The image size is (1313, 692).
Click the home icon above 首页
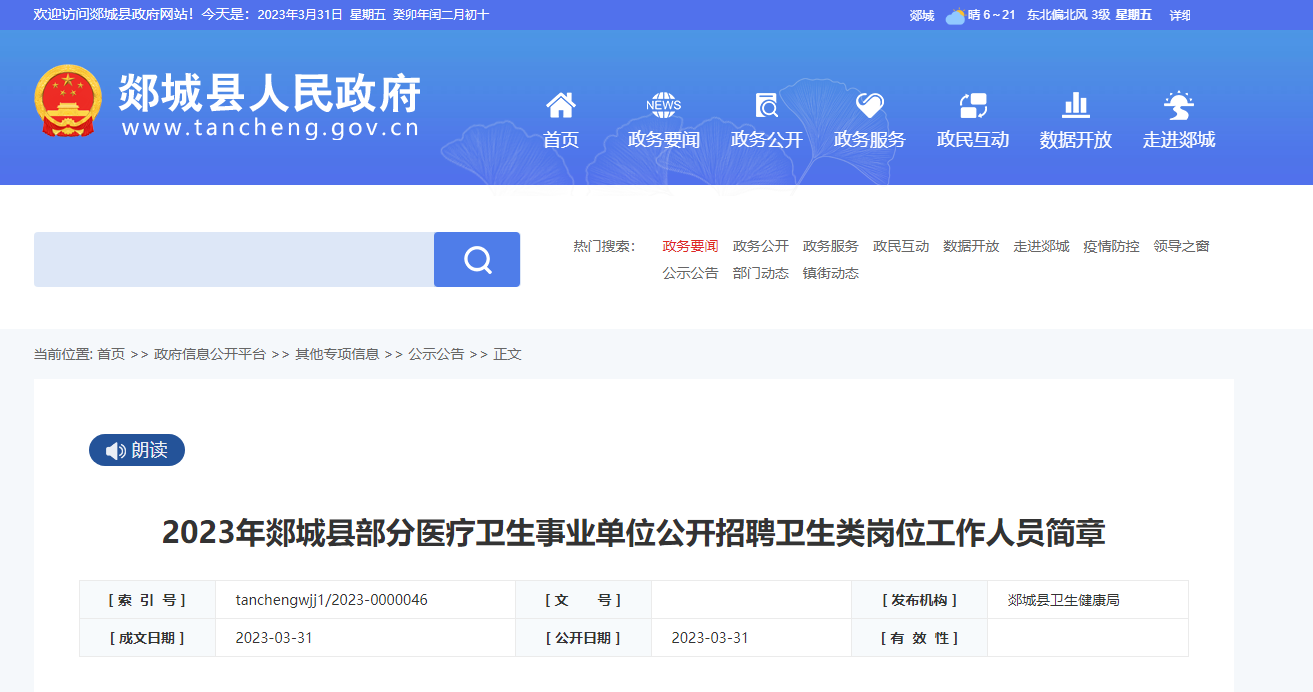coord(561,105)
